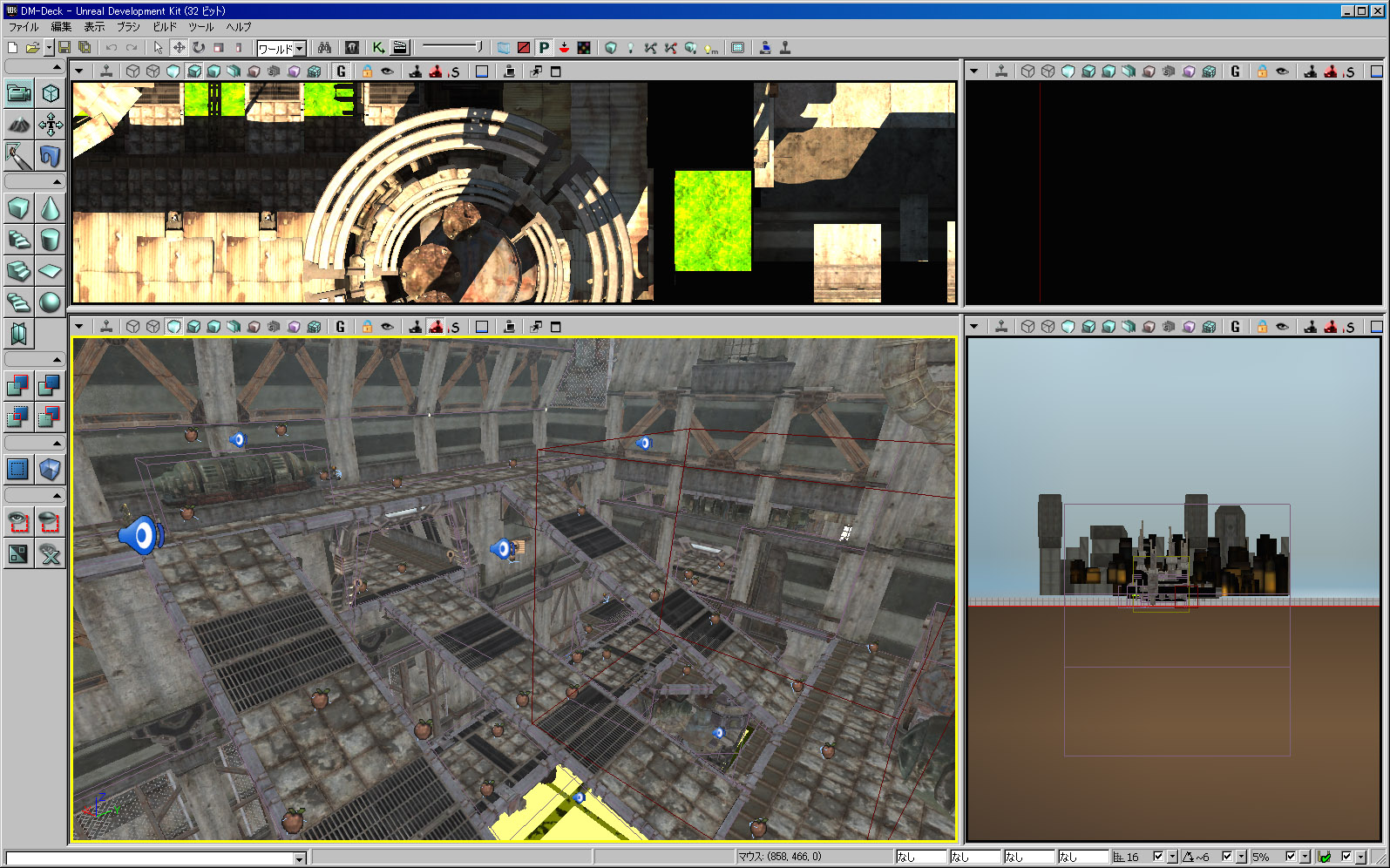1390x868 pixels.
Task: Click the CSG Add brush icon
Action: [18, 384]
